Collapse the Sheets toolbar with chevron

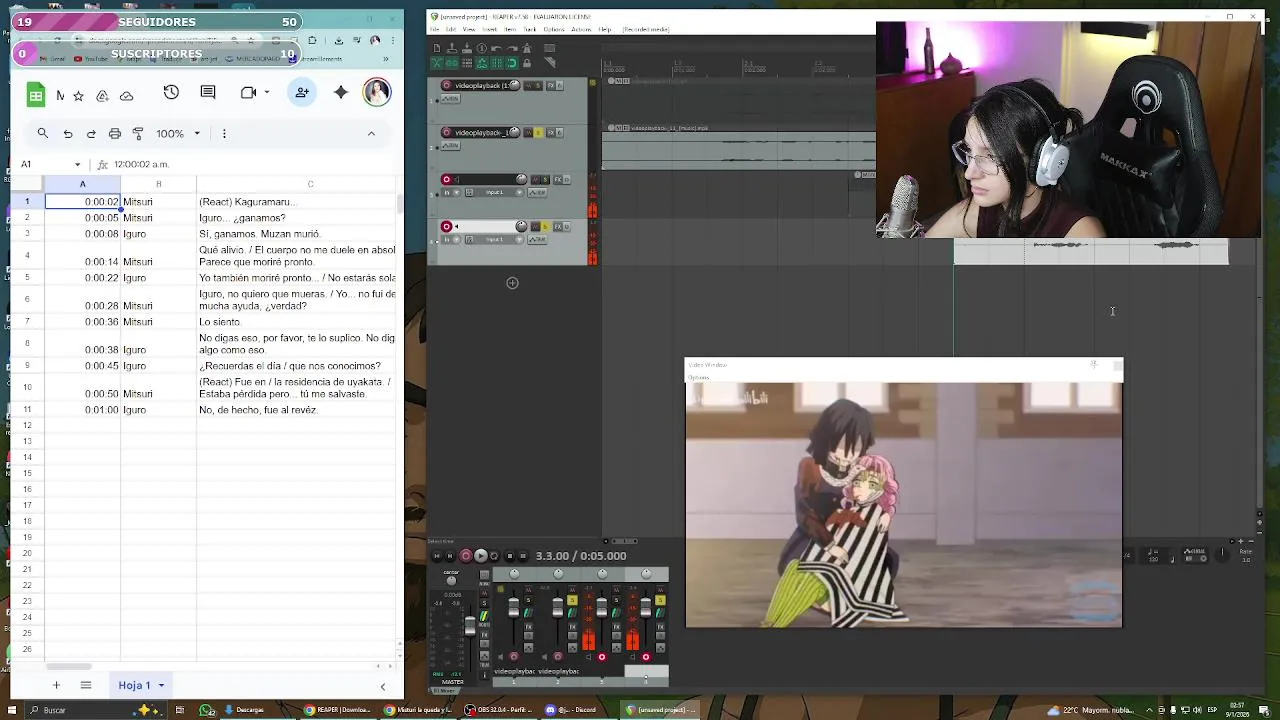pyautogui.click(x=371, y=133)
